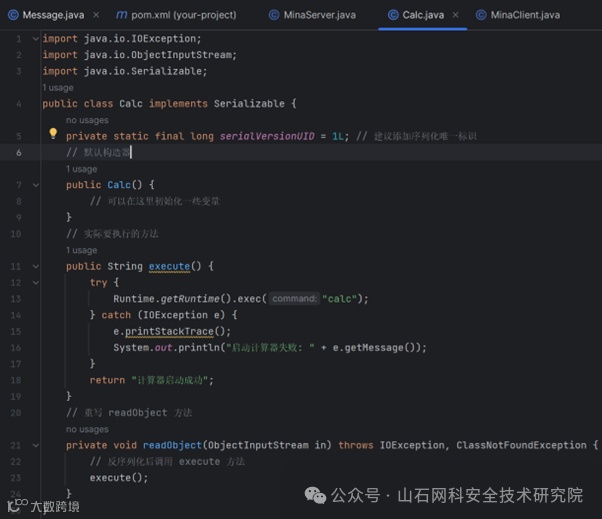The image size is (602, 519).
Task: Click the MinaClient.java class icon
Action: point(481,15)
